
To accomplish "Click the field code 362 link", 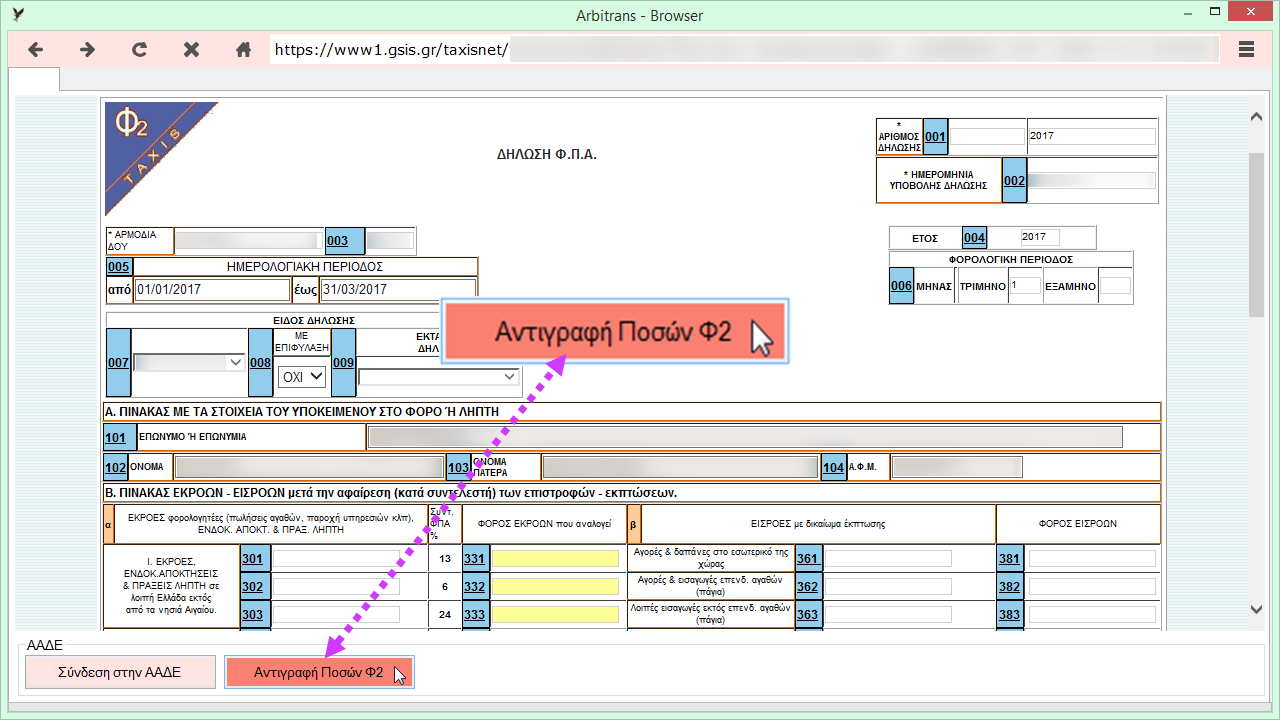I will (808, 587).
